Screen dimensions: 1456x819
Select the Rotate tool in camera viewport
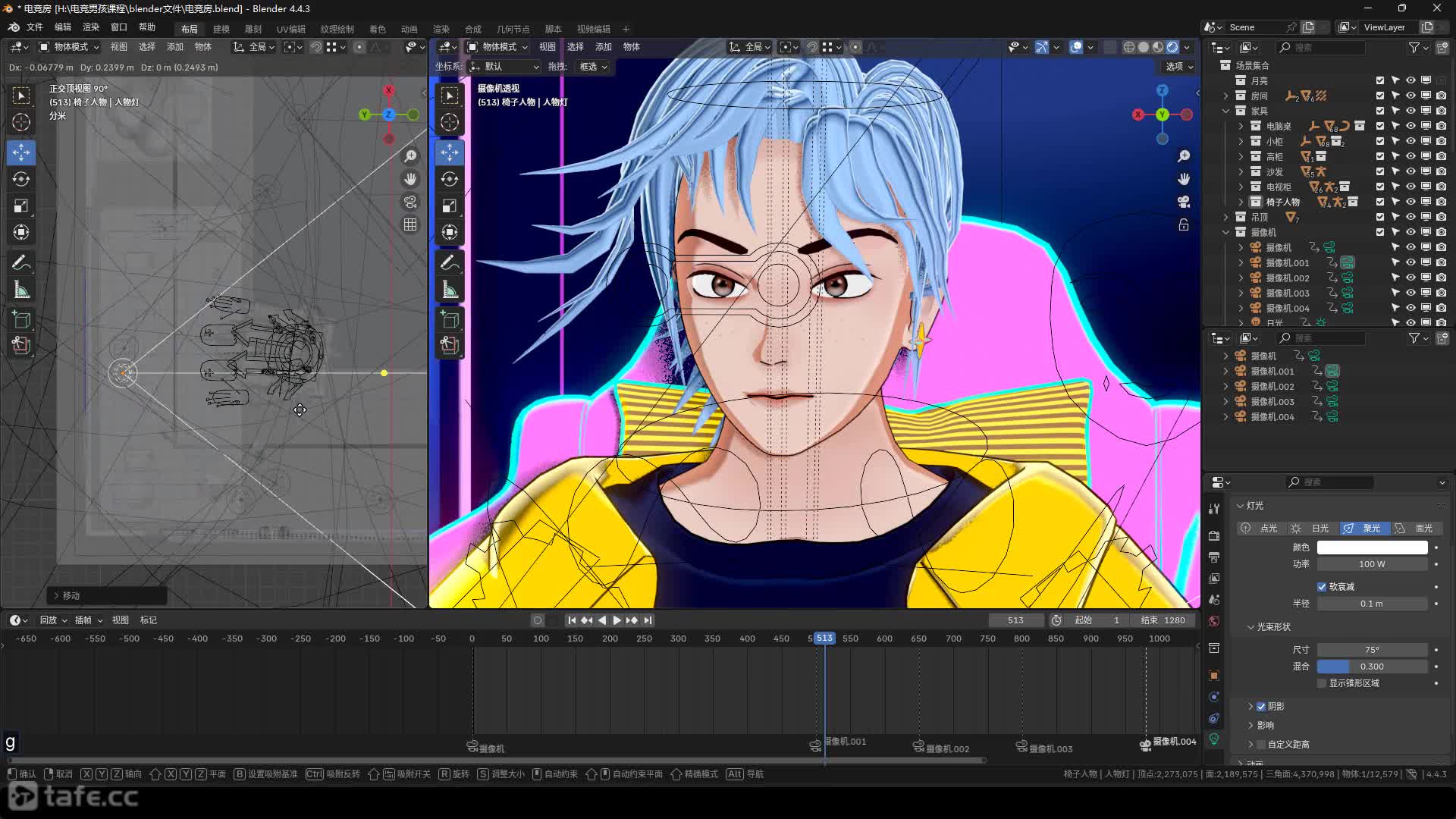tap(450, 180)
